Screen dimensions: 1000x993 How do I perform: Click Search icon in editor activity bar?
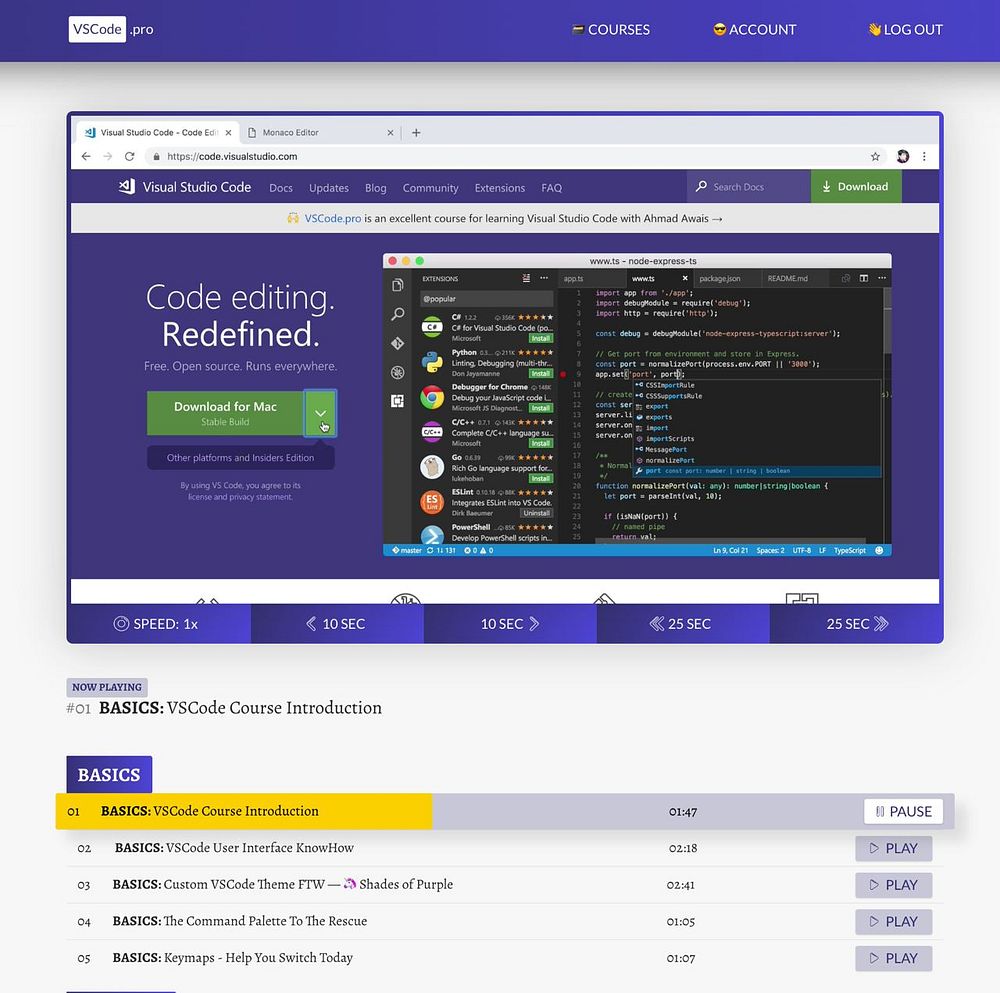[x=397, y=314]
